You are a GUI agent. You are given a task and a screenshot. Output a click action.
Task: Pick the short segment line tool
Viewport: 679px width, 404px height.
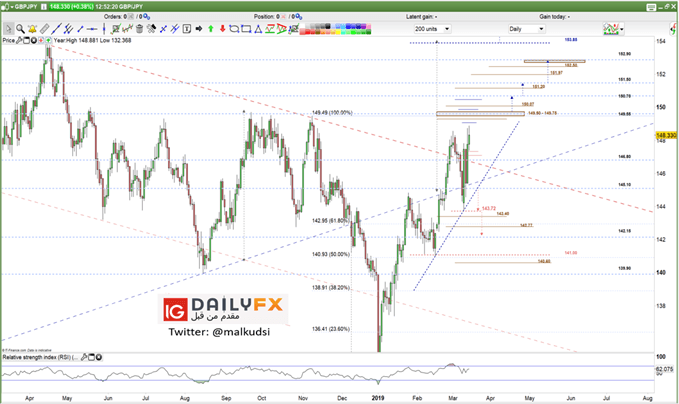(80, 29)
